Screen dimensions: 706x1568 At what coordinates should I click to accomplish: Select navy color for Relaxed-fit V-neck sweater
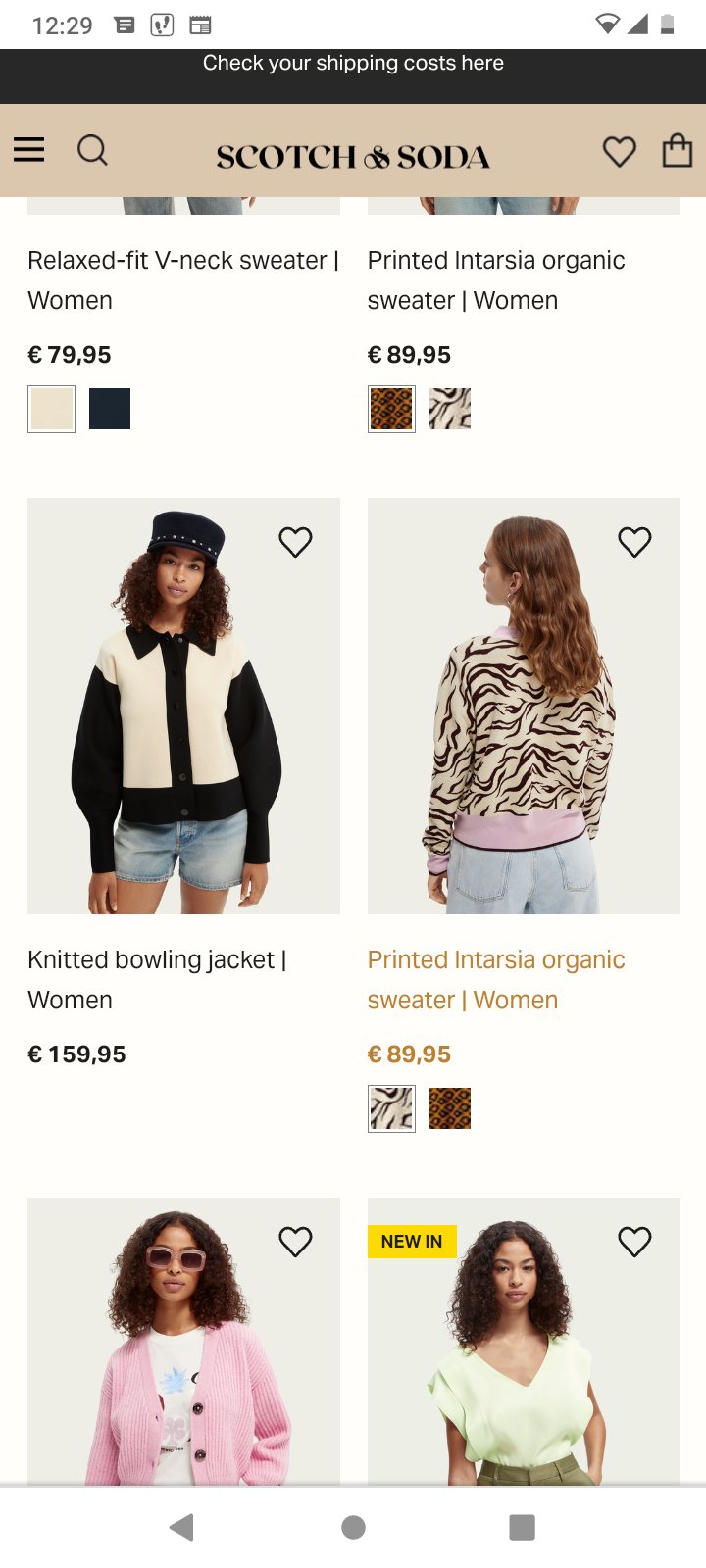pyautogui.click(x=110, y=409)
